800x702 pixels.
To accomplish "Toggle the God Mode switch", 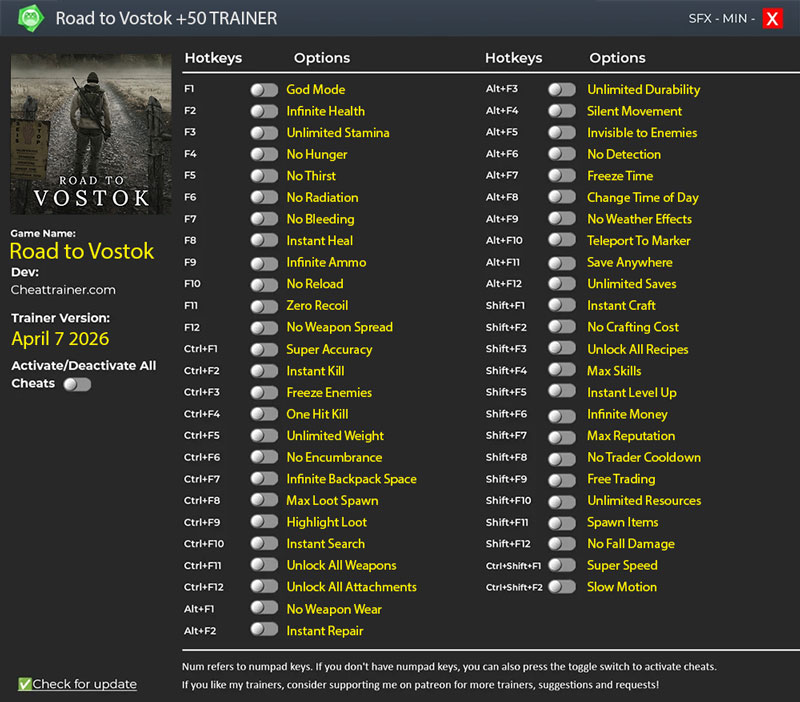I will point(264,90).
